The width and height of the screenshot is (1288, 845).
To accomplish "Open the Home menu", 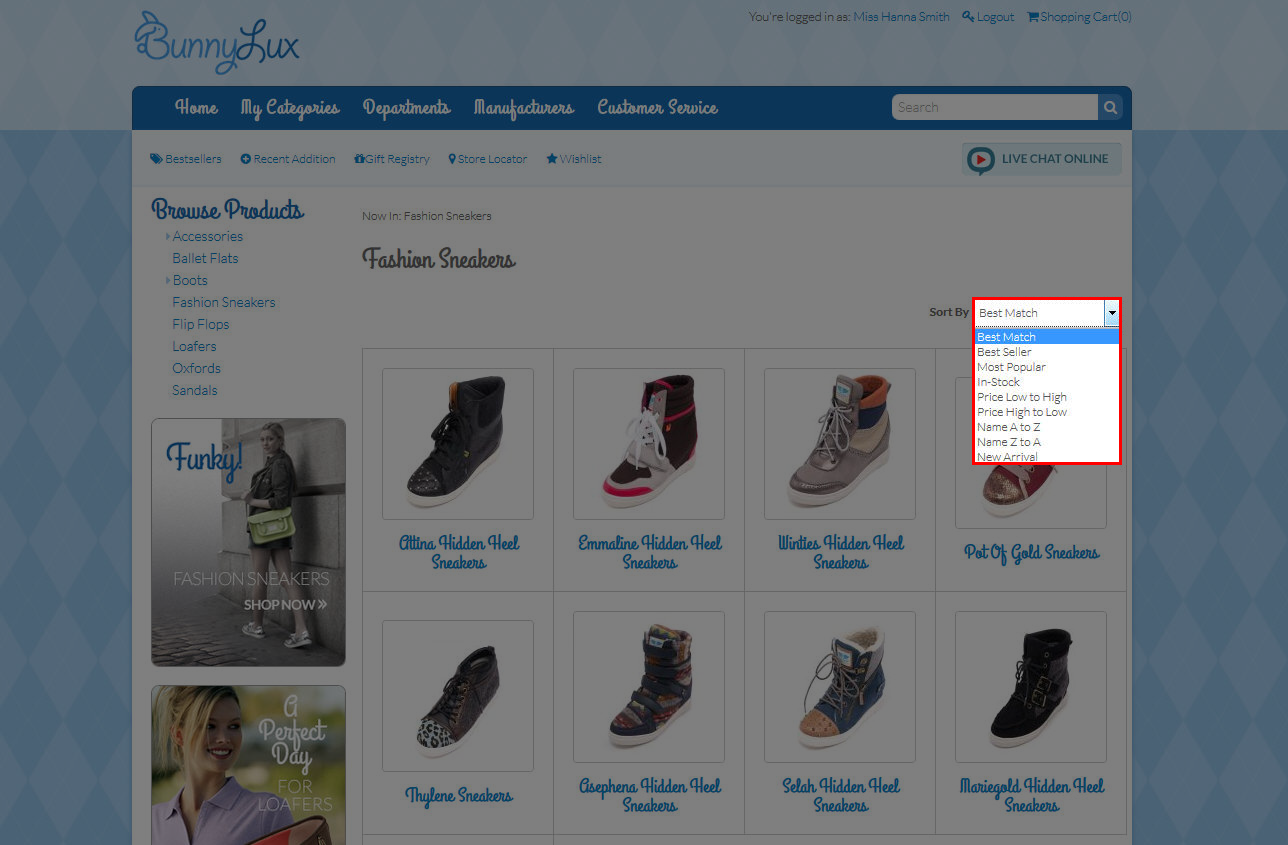I will coord(196,108).
